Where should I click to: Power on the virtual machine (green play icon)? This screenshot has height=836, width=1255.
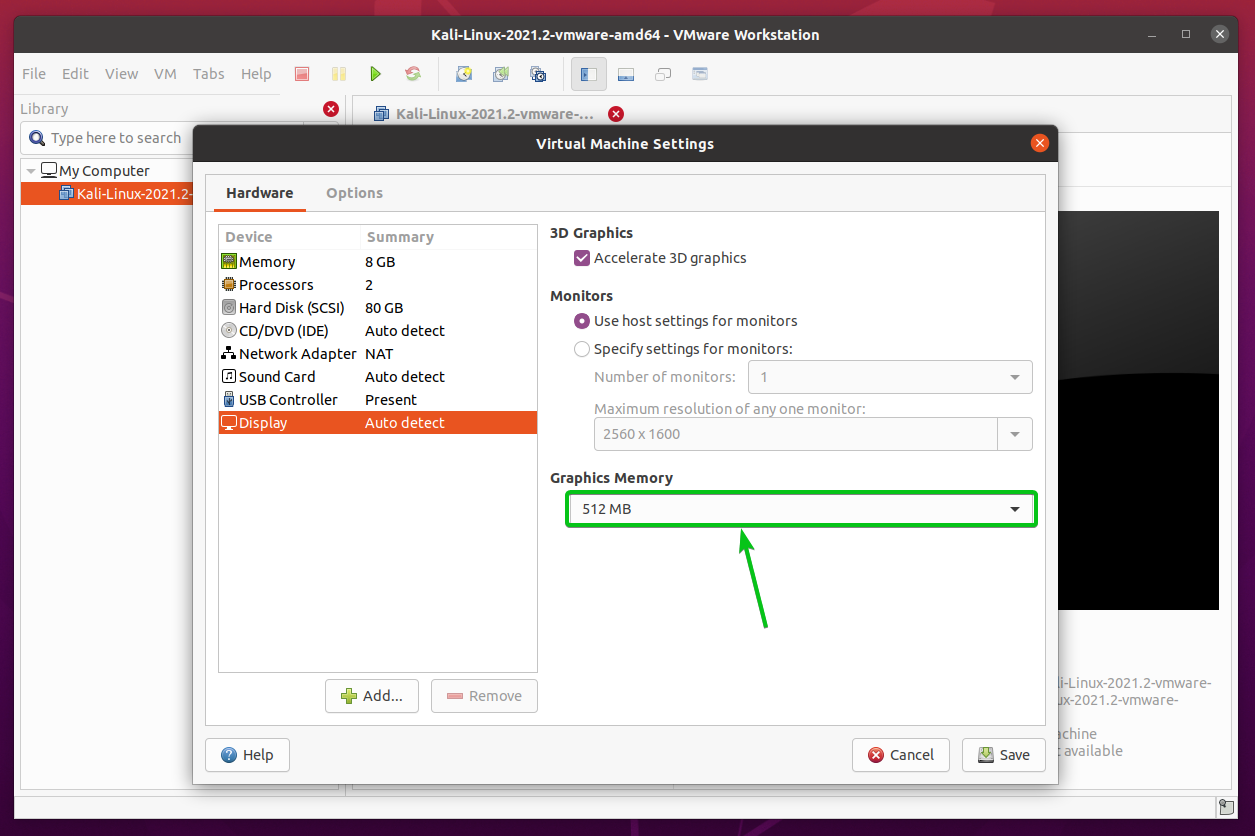[x=375, y=73]
